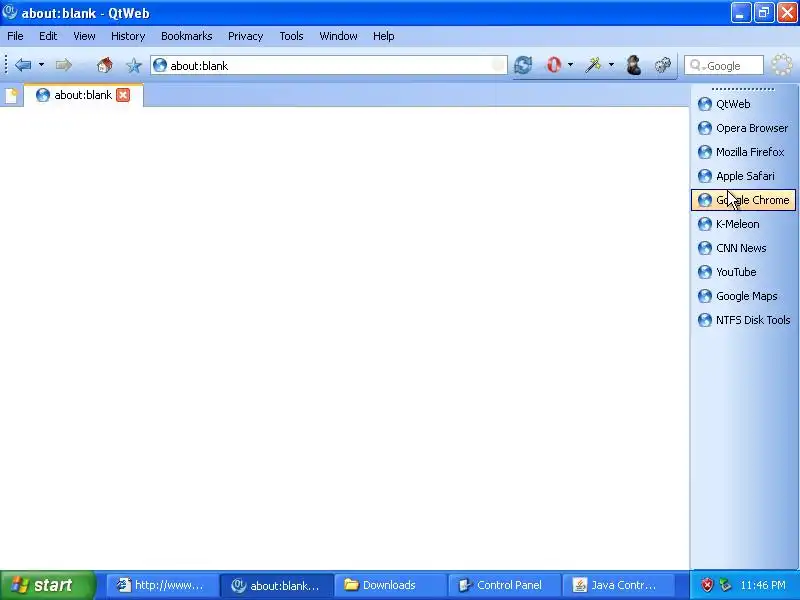
Task: Click the address bar showing about:blank
Action: (329, 65)
